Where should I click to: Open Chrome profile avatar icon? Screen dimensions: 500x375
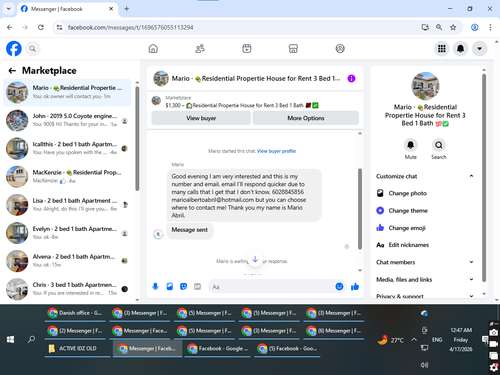click(x=475, y=27)
